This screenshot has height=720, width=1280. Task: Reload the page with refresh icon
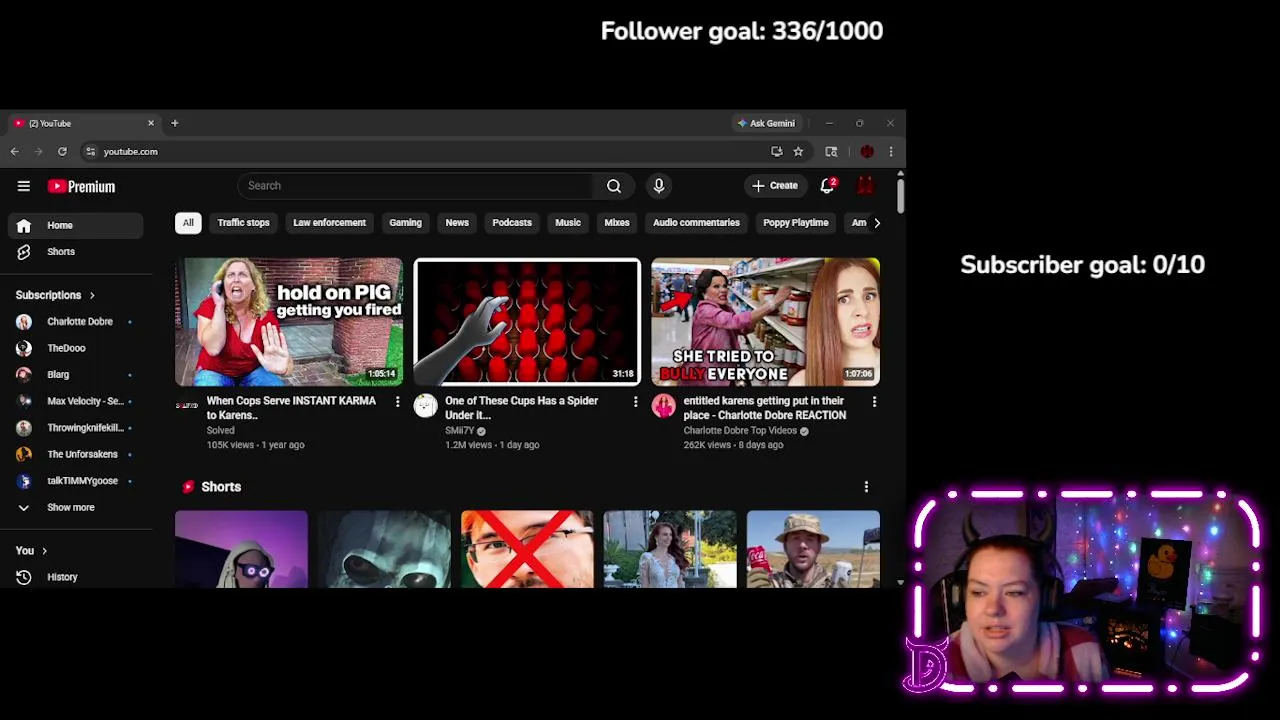62,152
